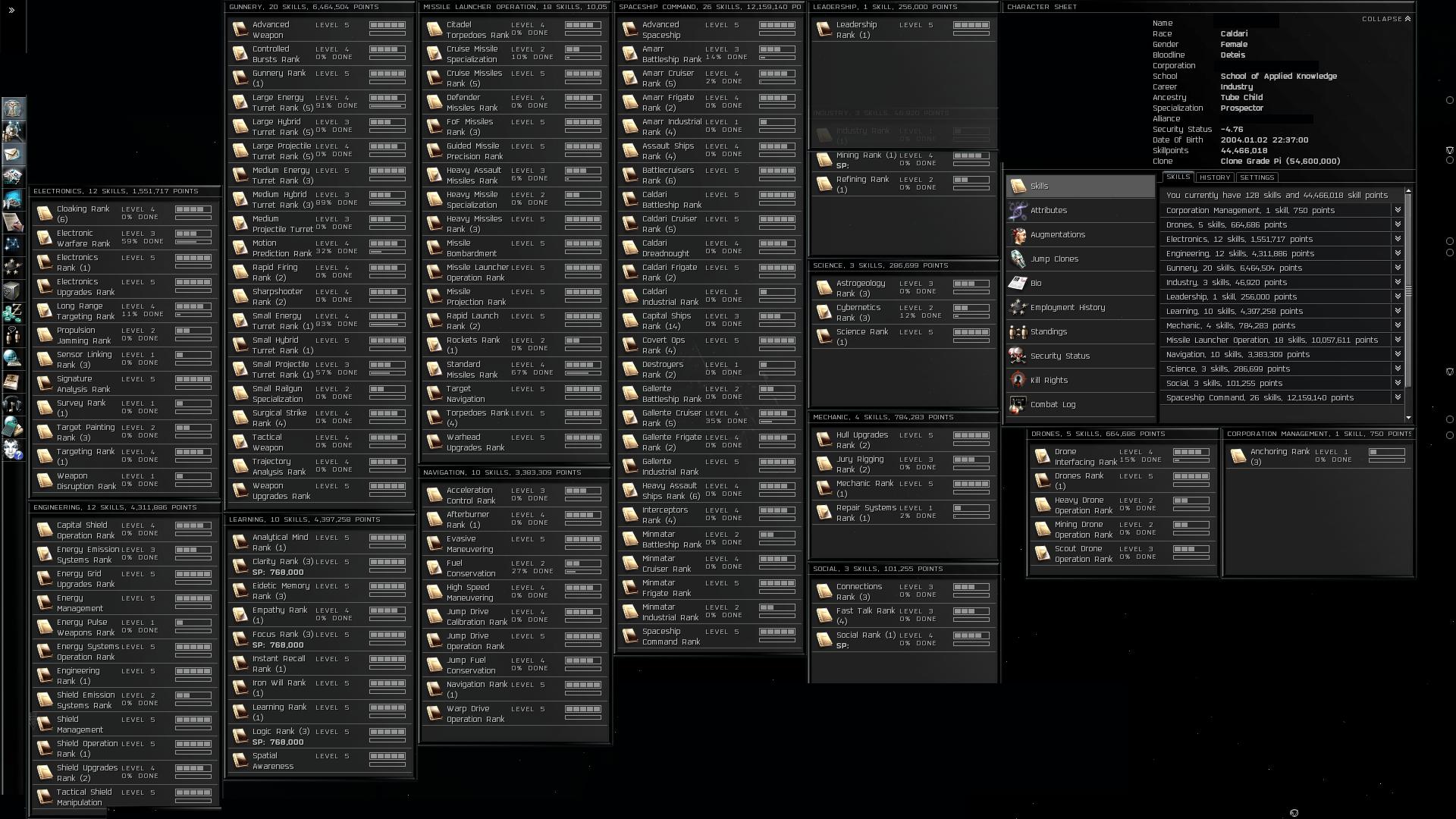Image resolution: width=1456 pixels, height=819 pixels.
Task: Collapse the character sheet header
Action: (1386, 19)
